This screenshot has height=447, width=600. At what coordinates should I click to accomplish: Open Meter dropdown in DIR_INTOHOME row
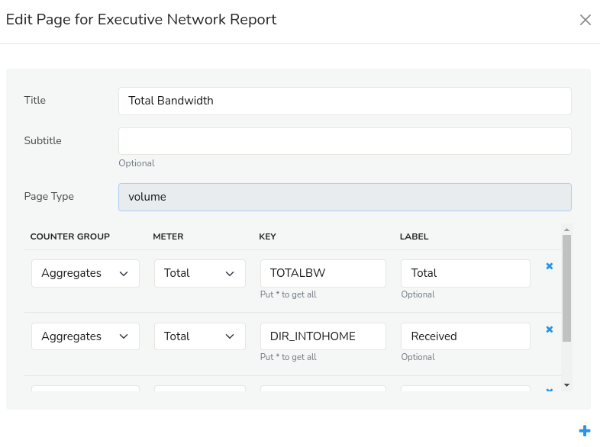200,336
